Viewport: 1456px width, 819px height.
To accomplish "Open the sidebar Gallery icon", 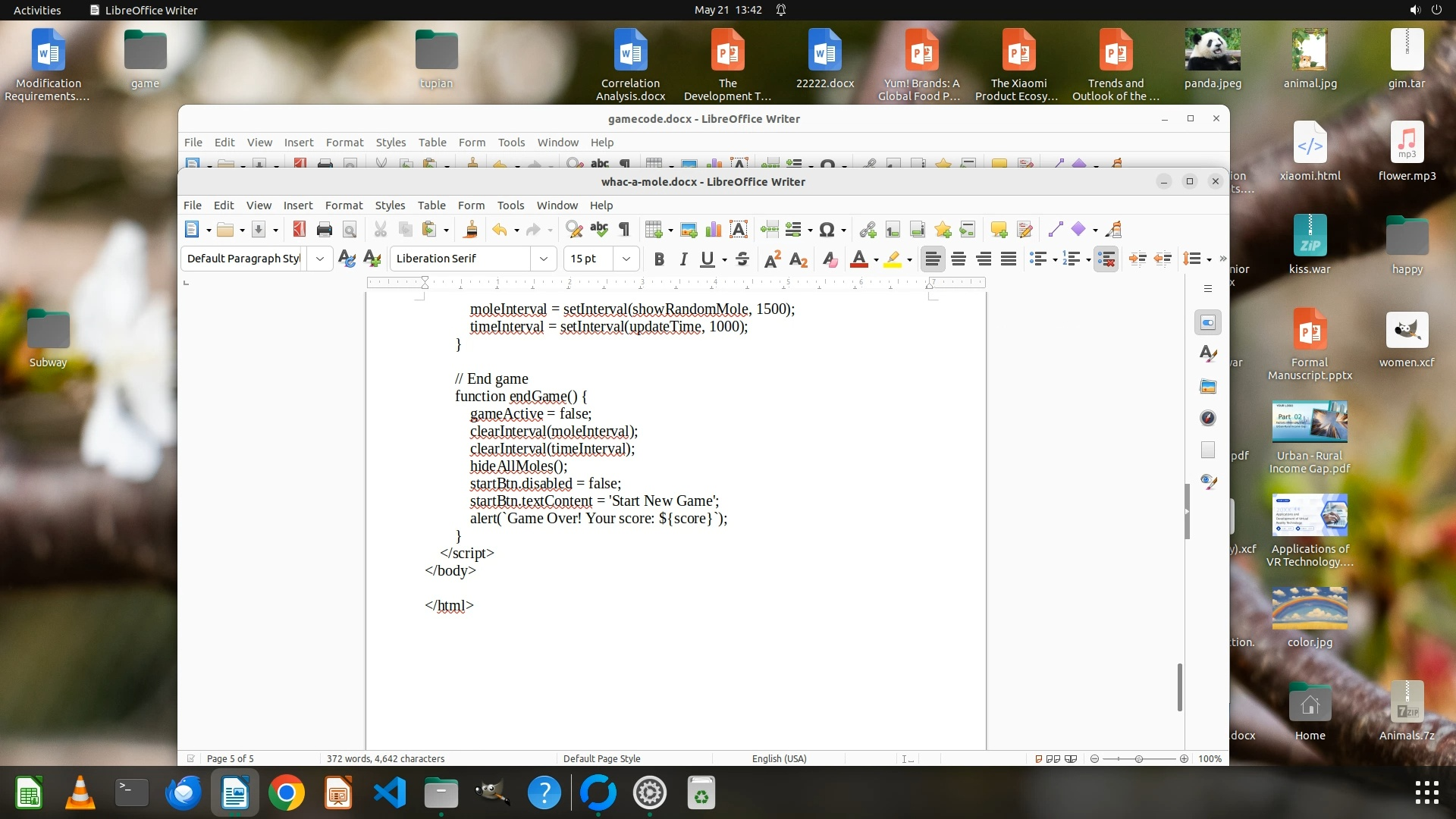I will (1208, 387).
